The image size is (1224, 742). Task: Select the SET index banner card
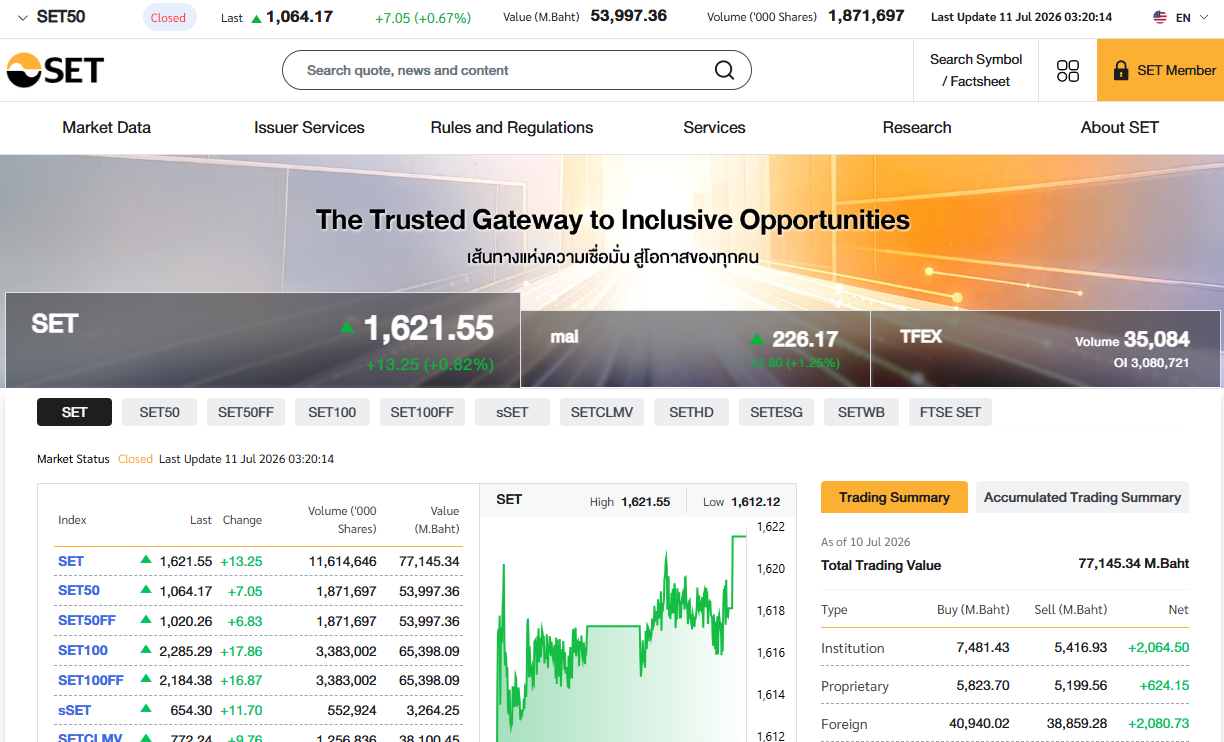tap(262, 340)
